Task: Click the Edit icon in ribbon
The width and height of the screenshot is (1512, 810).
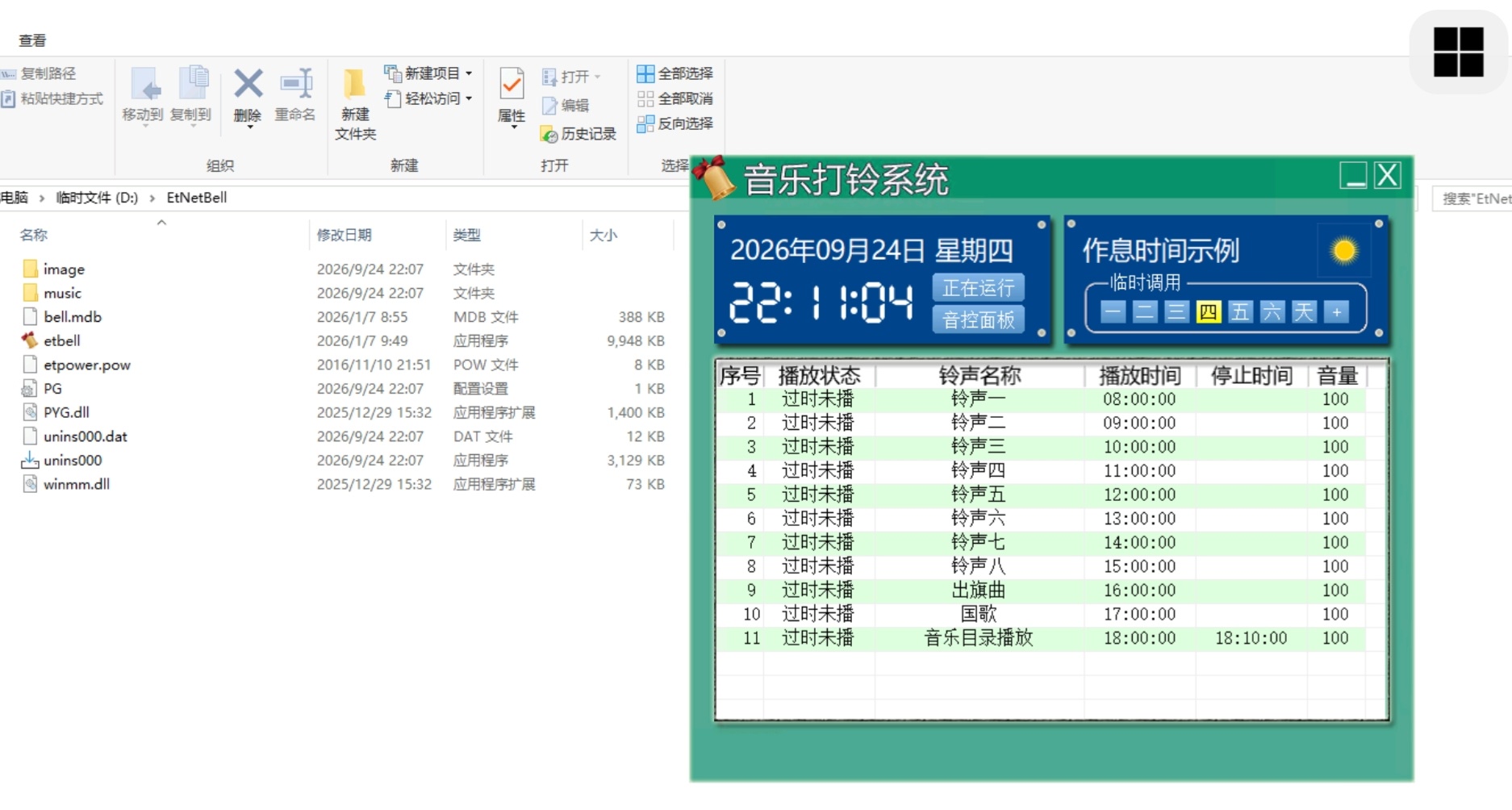Action: click(549, 106)
